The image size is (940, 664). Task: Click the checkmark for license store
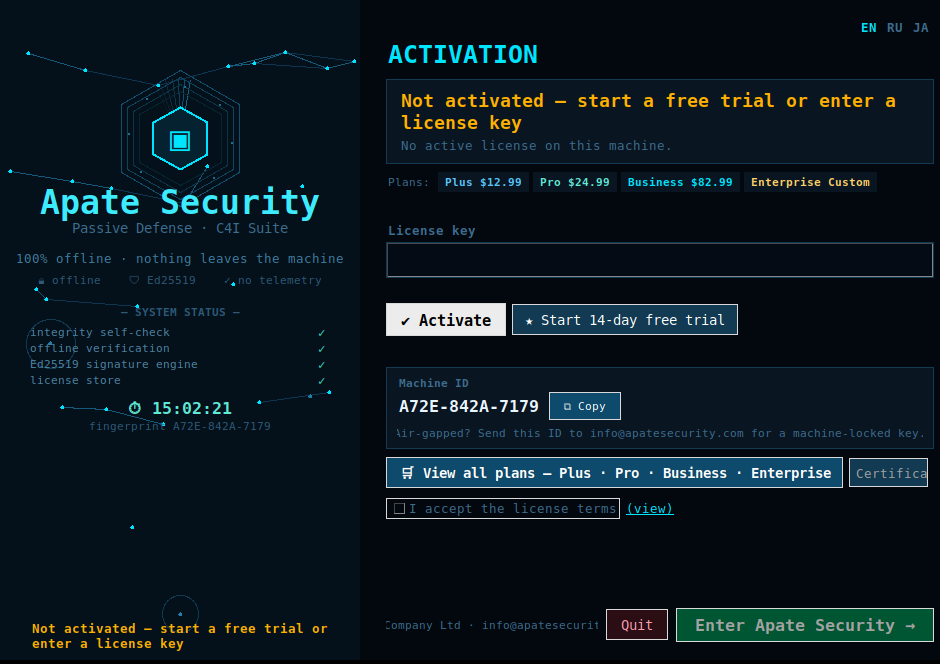coord(321,381)
